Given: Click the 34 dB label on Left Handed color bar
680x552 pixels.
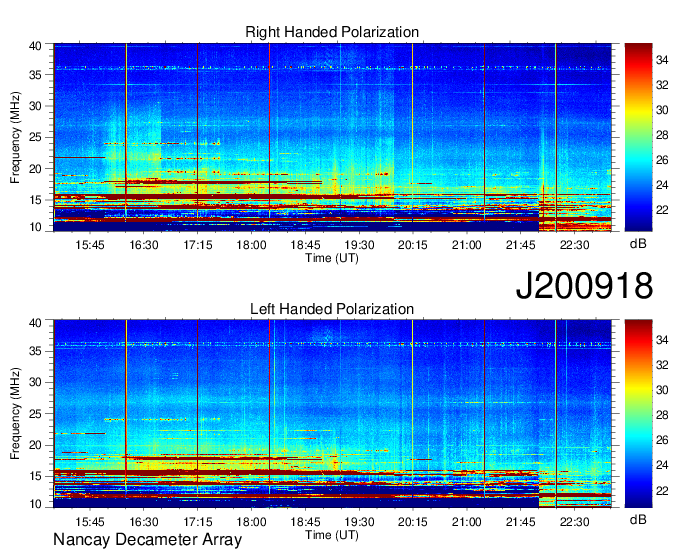Looking at the screenshot, I should tap(662, 340).
